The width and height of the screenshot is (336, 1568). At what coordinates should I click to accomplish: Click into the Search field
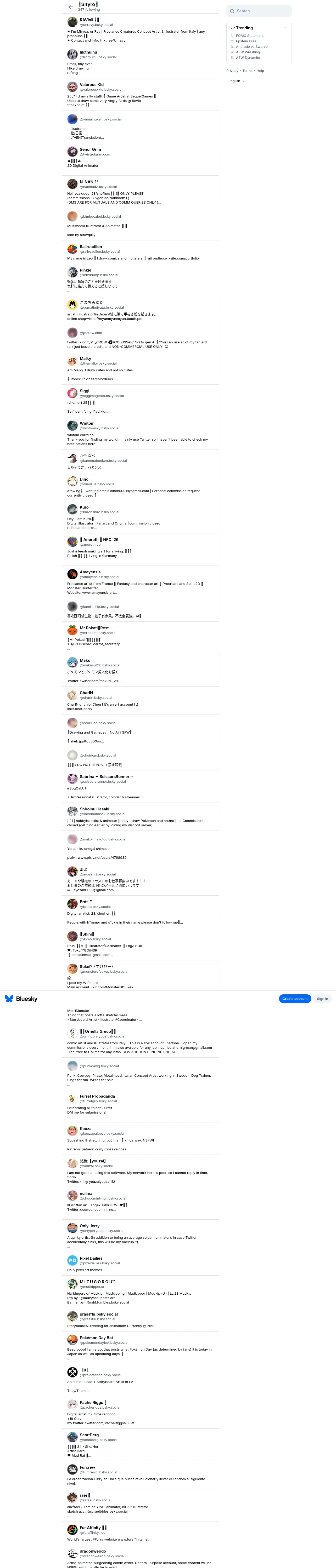pyautogui.click(x=259, y=11)
